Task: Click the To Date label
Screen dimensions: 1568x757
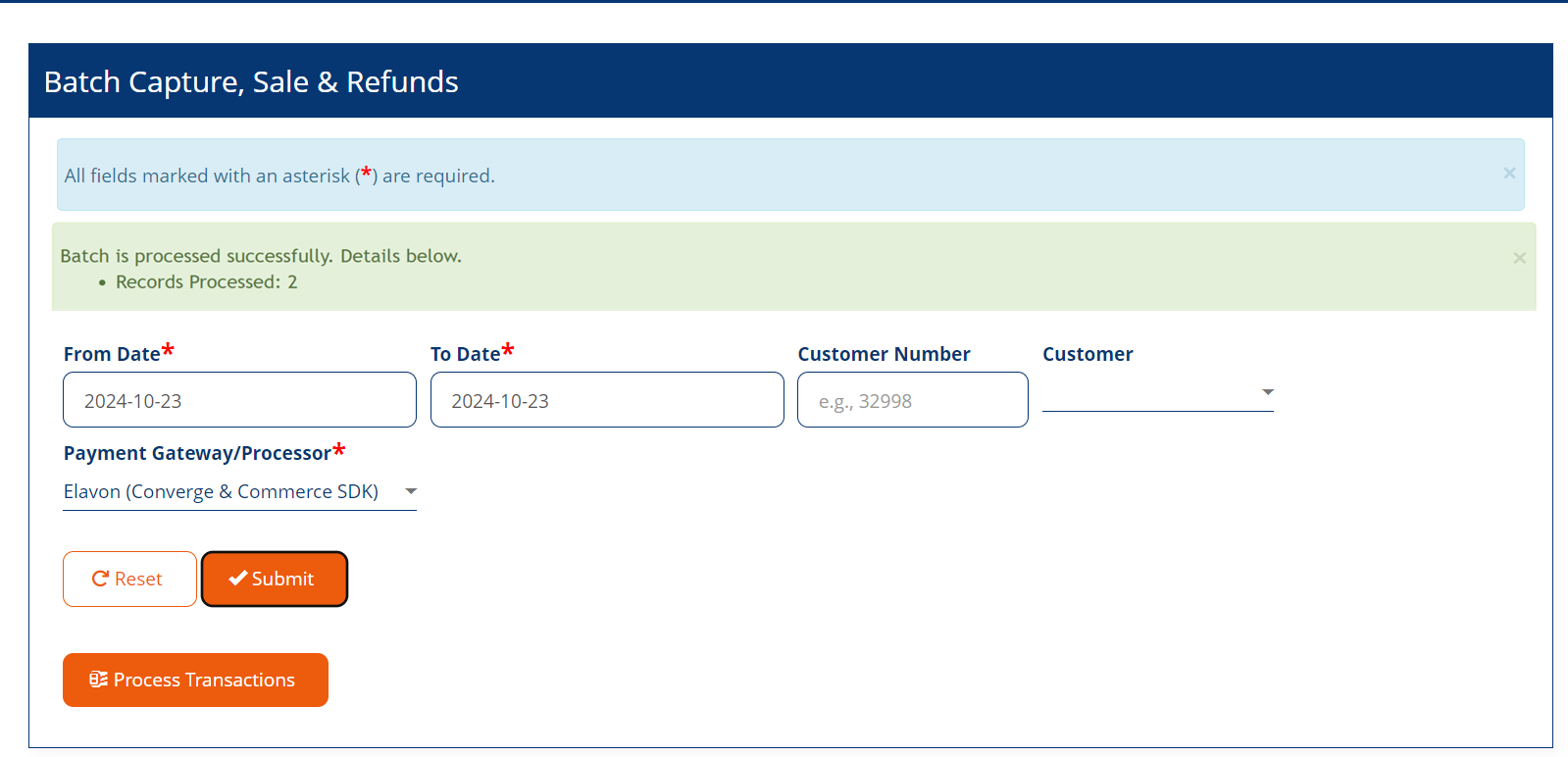Action: click(465, 354)
